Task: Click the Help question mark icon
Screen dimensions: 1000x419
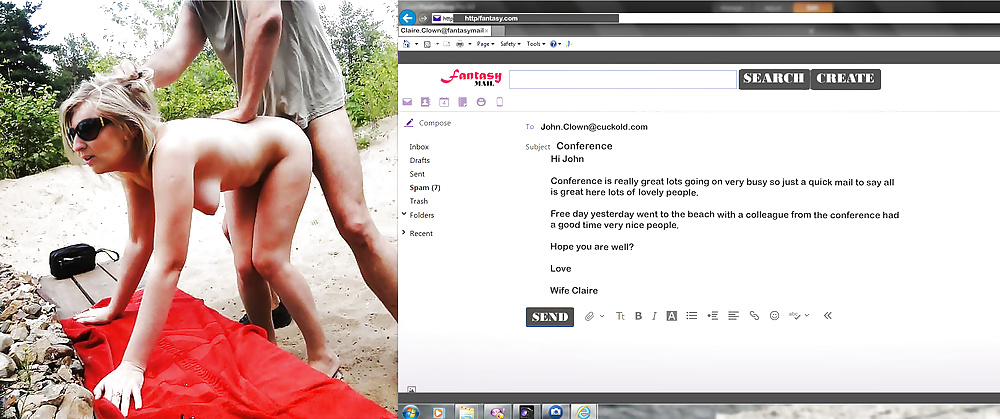Action: pos(553,44)
